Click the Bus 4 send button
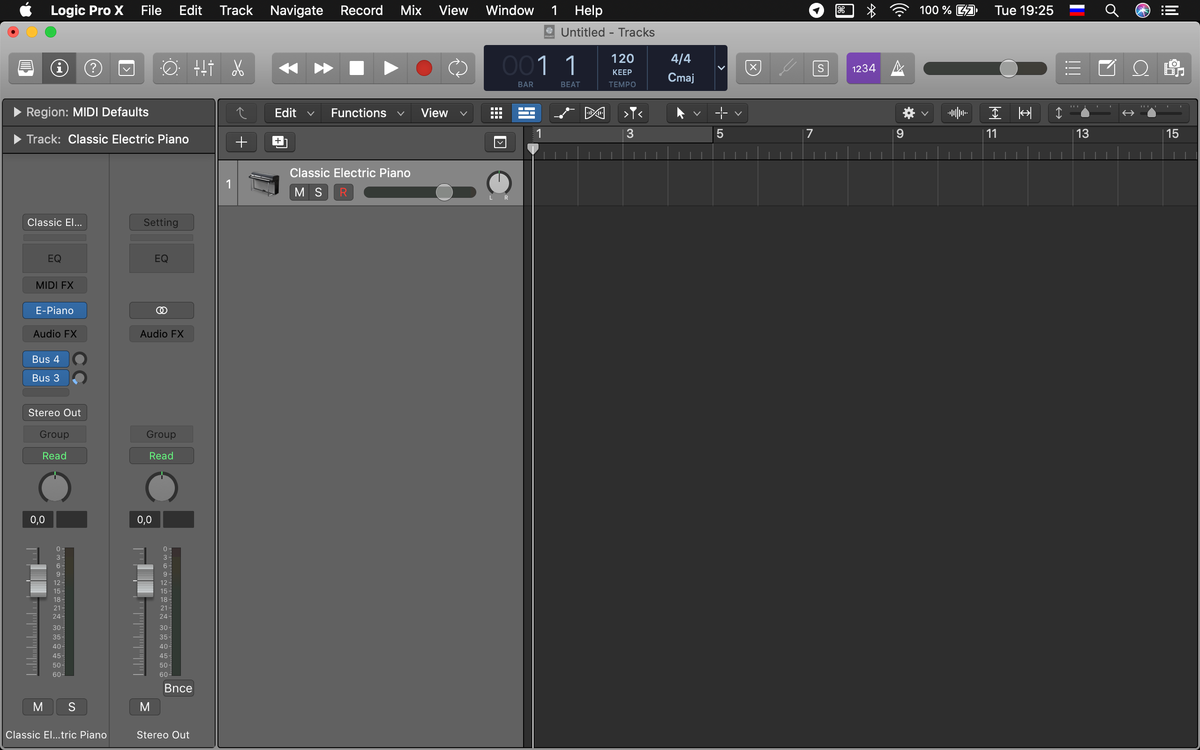Image resolution: width=1200 pixels, height=750 pixels. [46, 359]
